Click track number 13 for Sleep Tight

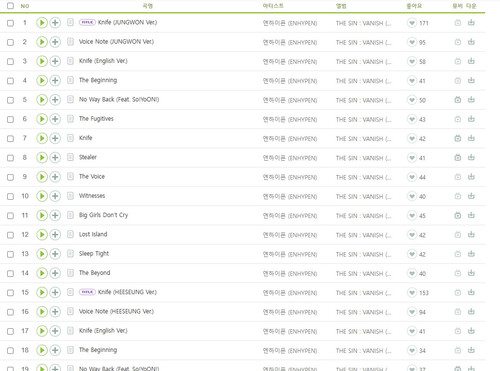pyautogui.click(x=25, y=254)
